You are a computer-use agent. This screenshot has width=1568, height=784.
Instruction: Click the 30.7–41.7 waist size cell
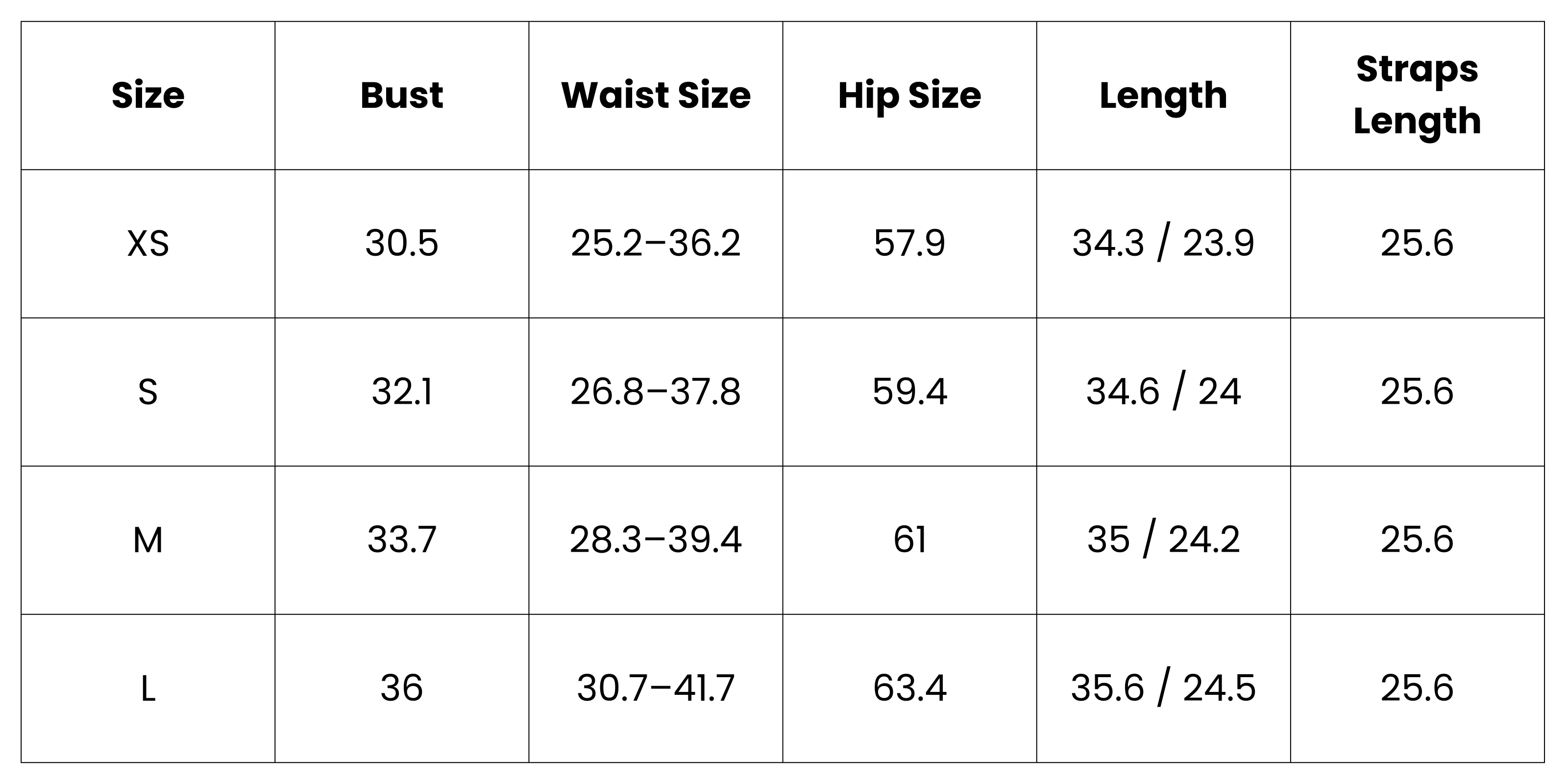[656, 688]
